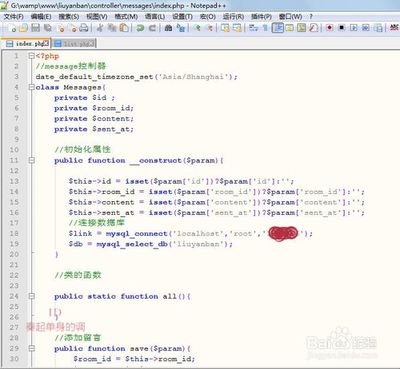Image resolution: width=400 pixels, height=369 pixels.
Task: Collapse the class Messages fold marker
Action: tap(31, 87)
